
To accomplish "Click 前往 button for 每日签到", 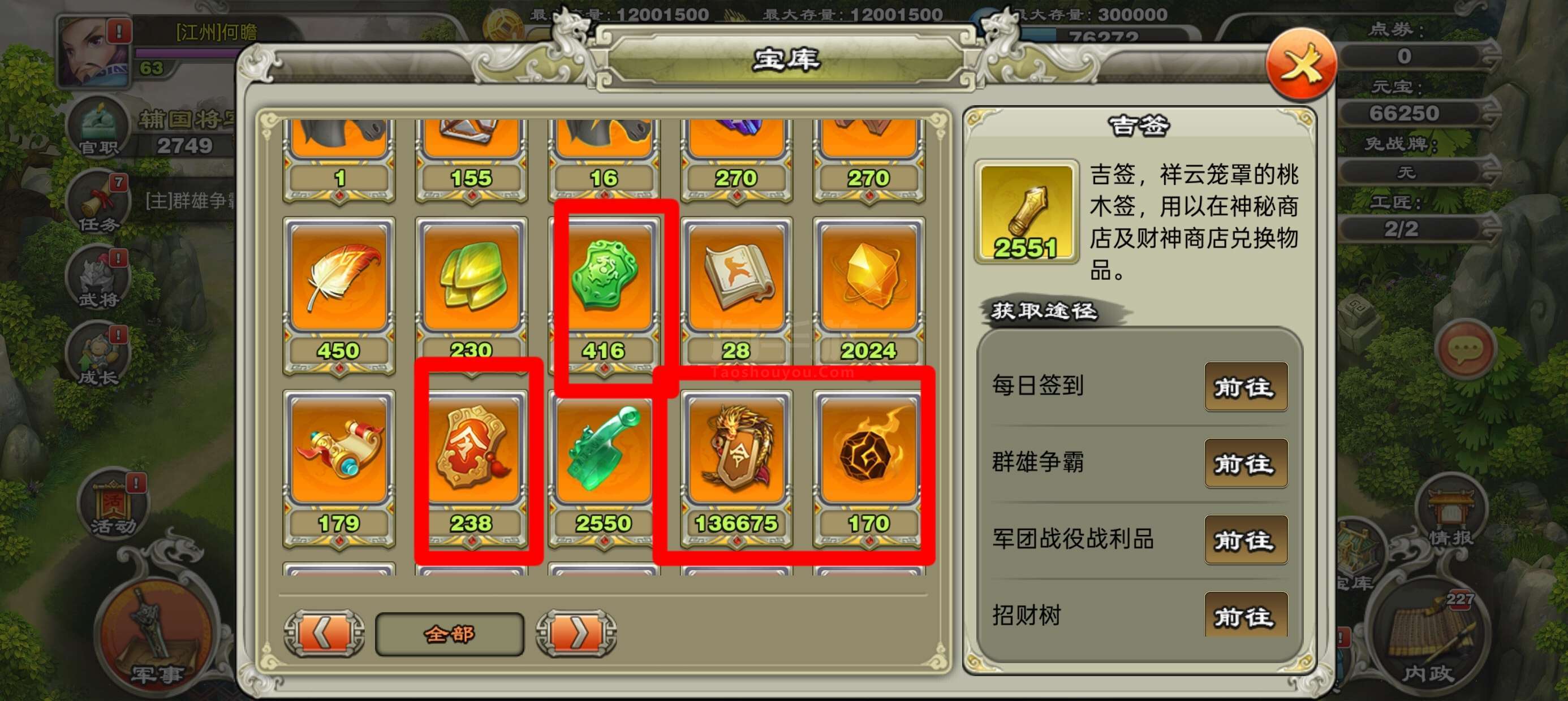I will click(1246, 387).
